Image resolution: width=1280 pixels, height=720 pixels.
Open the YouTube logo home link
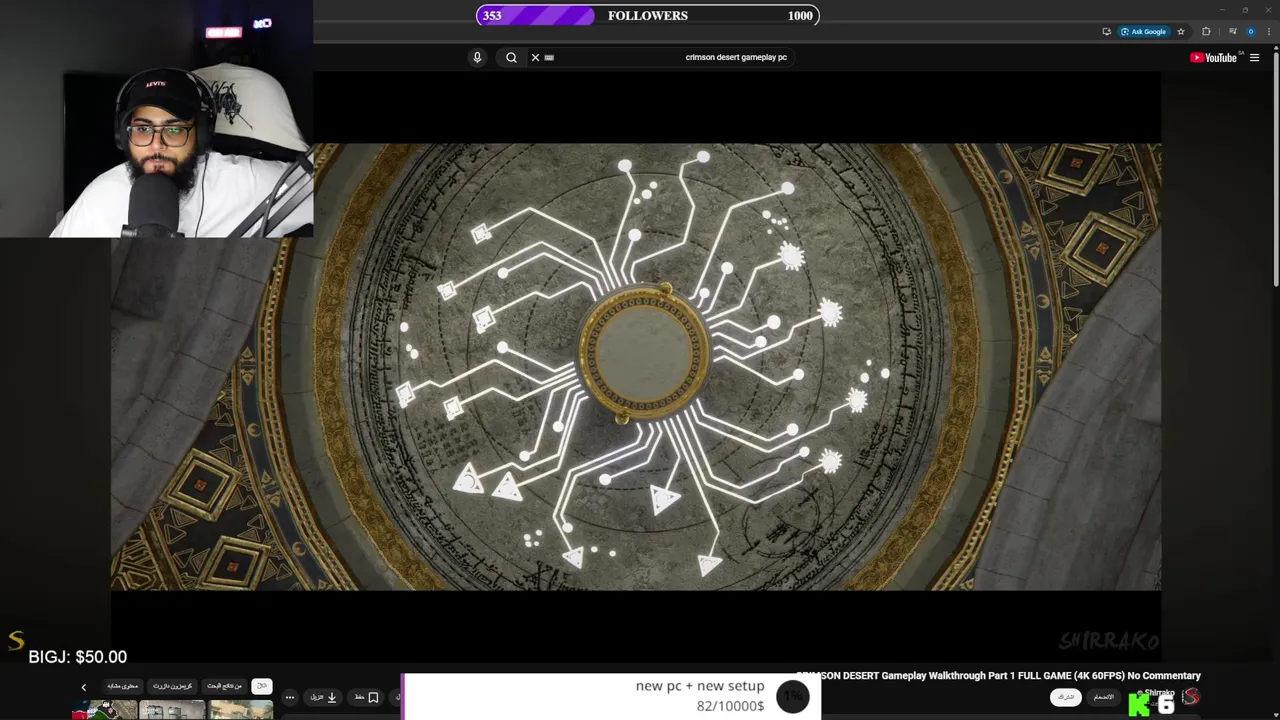click(1214, 58)
